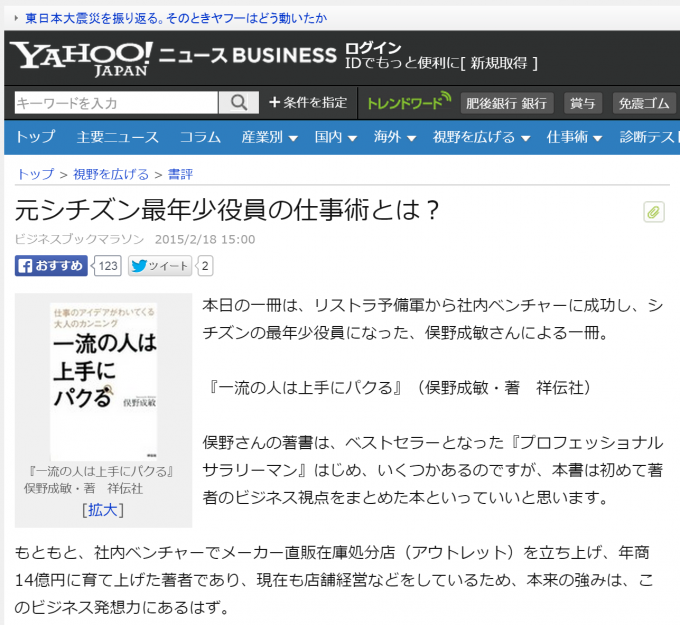Click the Facebook おすすめ button
680x625 pixels.
51,266
